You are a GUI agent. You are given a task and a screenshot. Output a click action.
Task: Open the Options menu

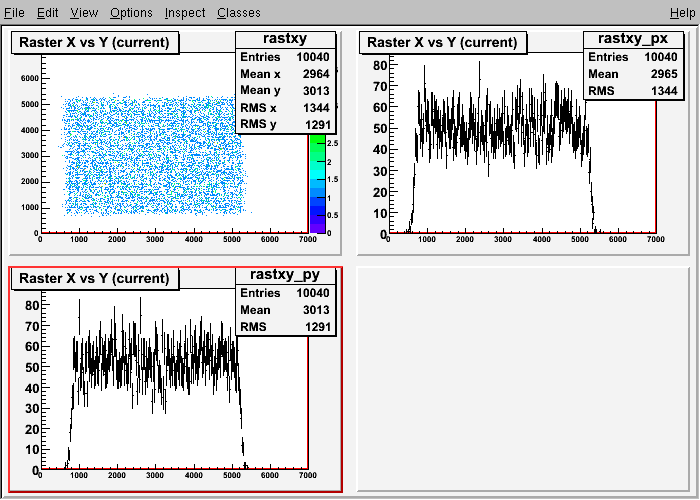(131, 12)
